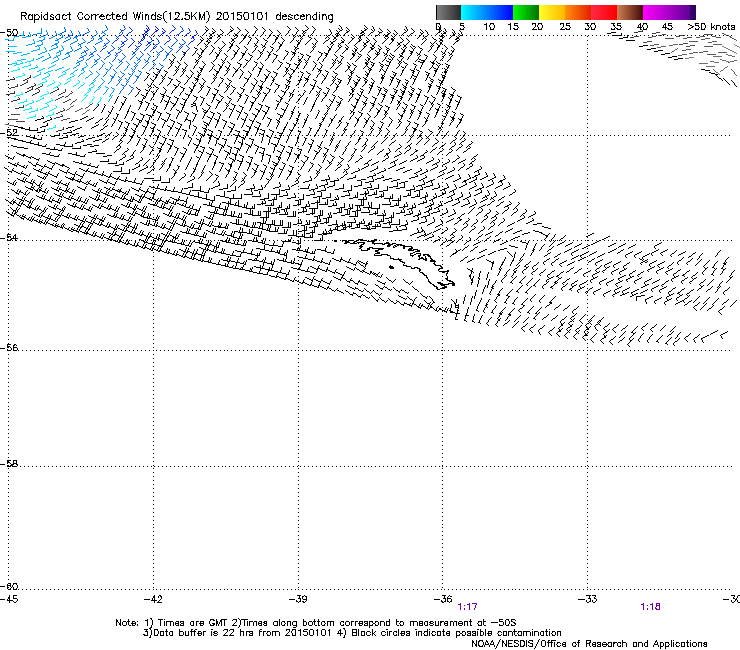Click the 'NOAA/NESDIS/Office of Research and Applications' credit
Screen dimensions: 740x650
tap(589, 644)
